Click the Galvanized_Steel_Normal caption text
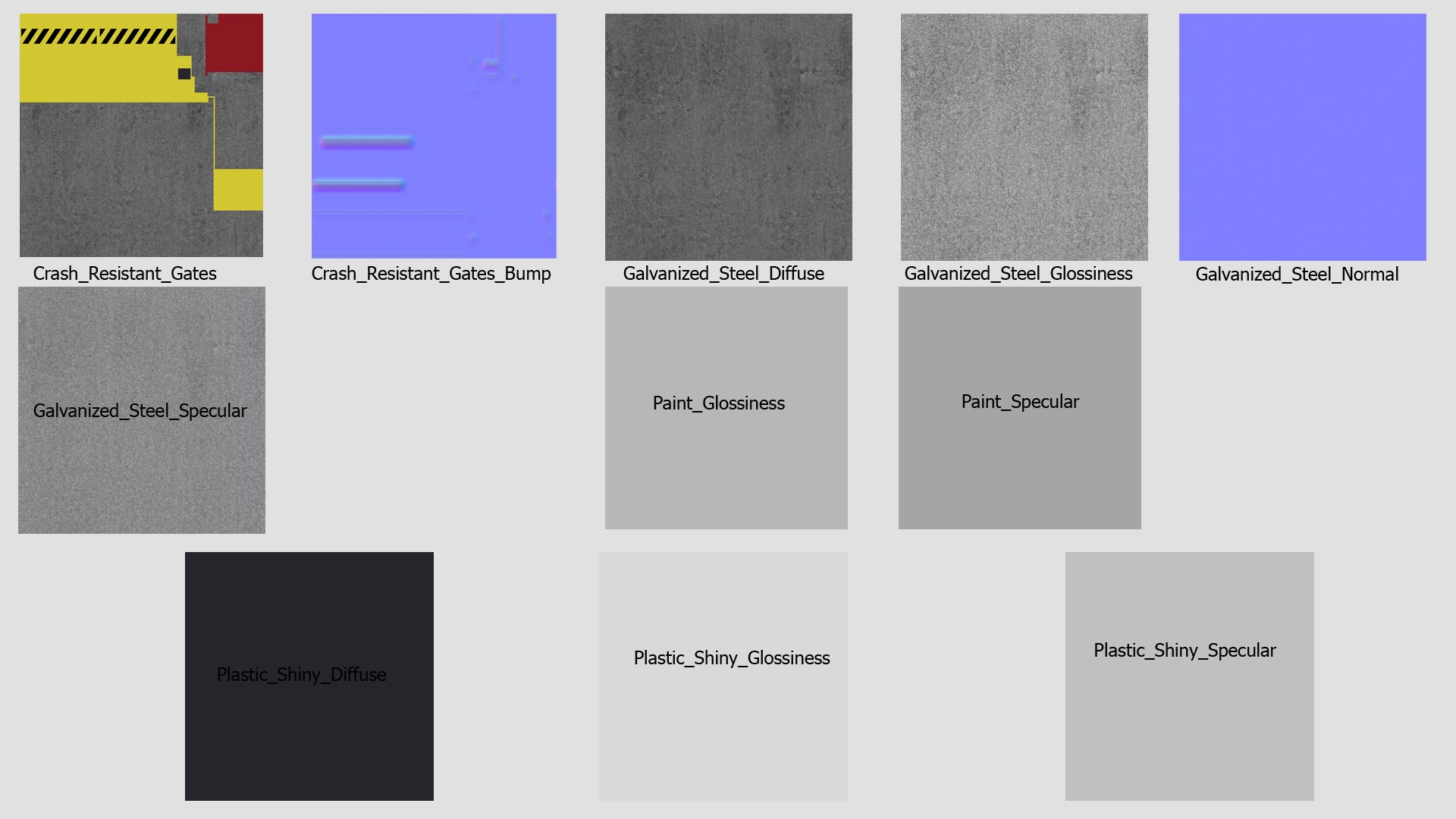The height and width of the screenshot is (819, 1456). (1297, 275)
